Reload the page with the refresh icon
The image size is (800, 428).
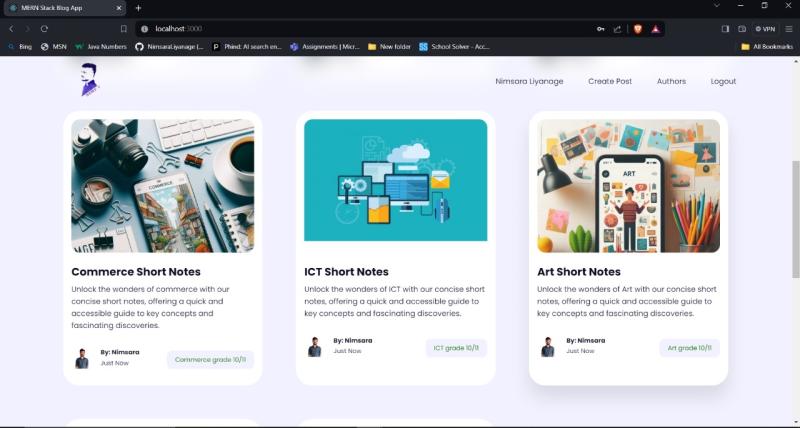click(44, 29)
